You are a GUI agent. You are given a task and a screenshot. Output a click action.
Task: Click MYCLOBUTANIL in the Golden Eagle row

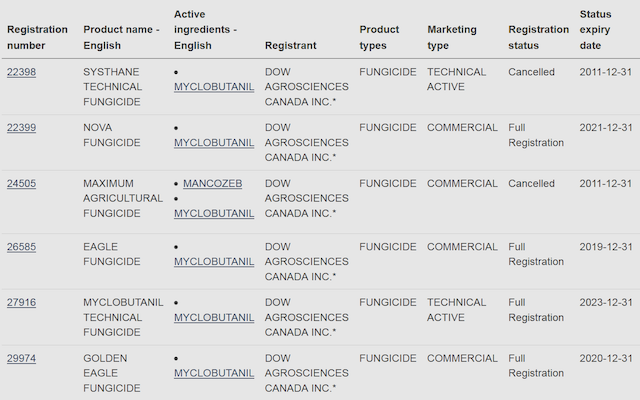[x=213, y=373]
